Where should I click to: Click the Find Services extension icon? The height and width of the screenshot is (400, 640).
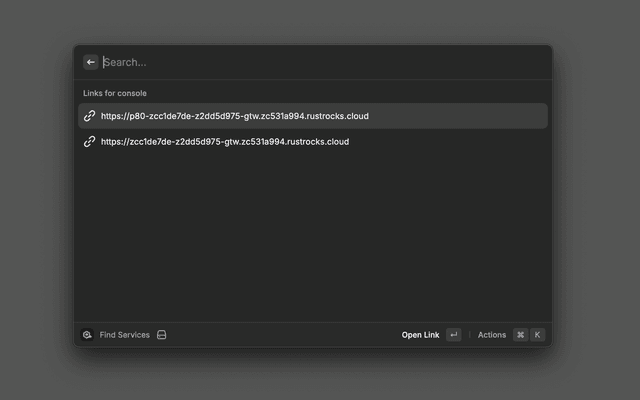click(x=88, y=335)
